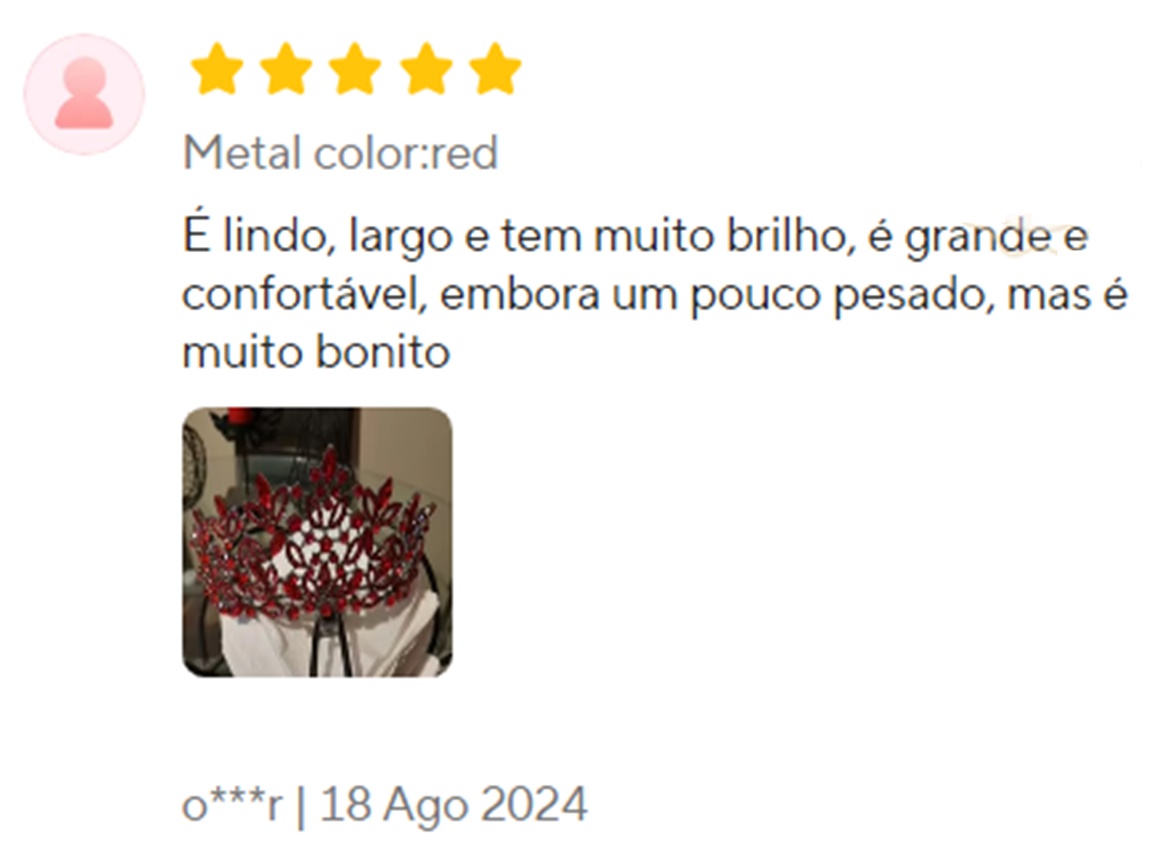
Task: Click the vertical separator before the date
Action: click(301, 806)
